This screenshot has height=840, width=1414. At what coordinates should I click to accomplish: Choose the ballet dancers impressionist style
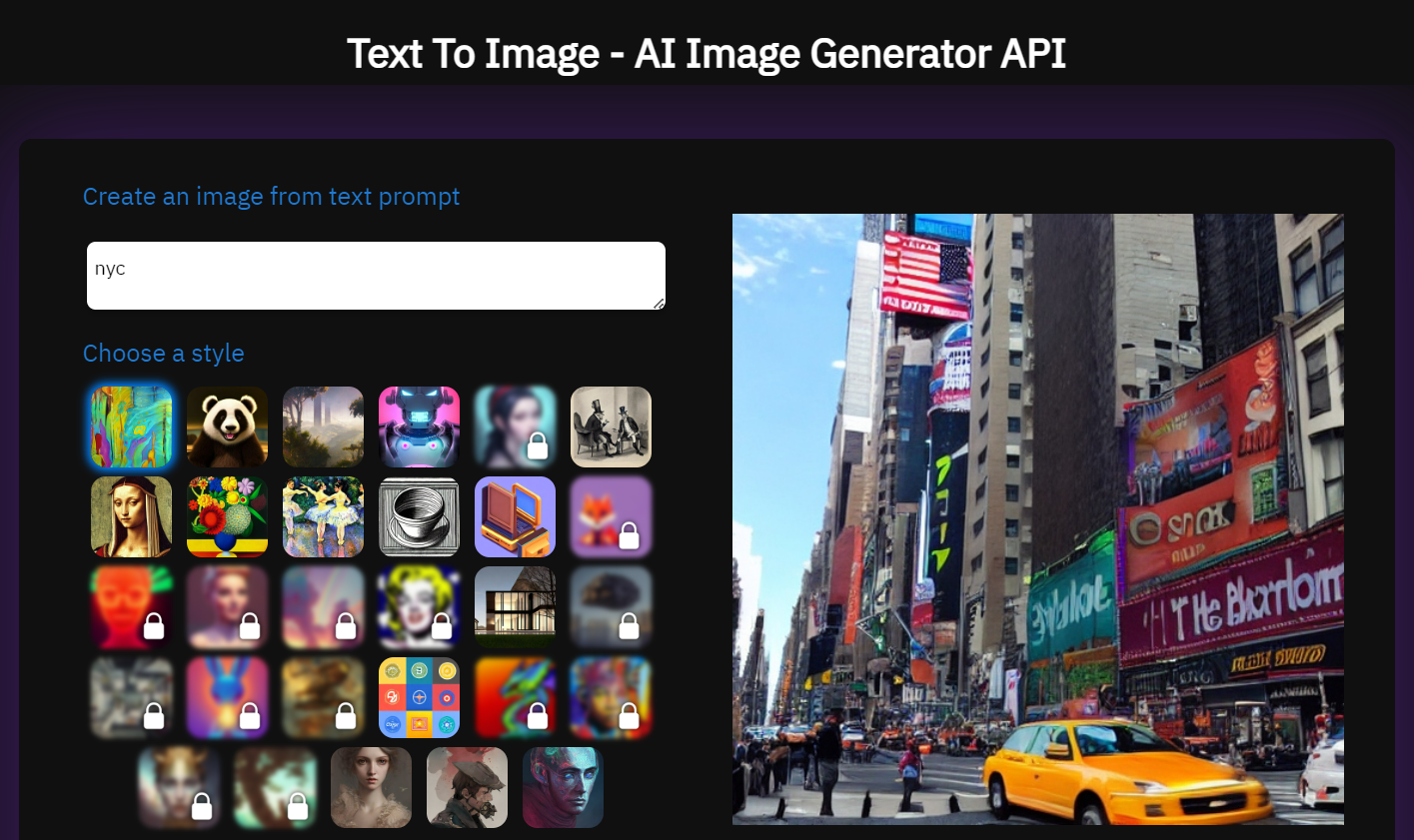pos(323,517)
